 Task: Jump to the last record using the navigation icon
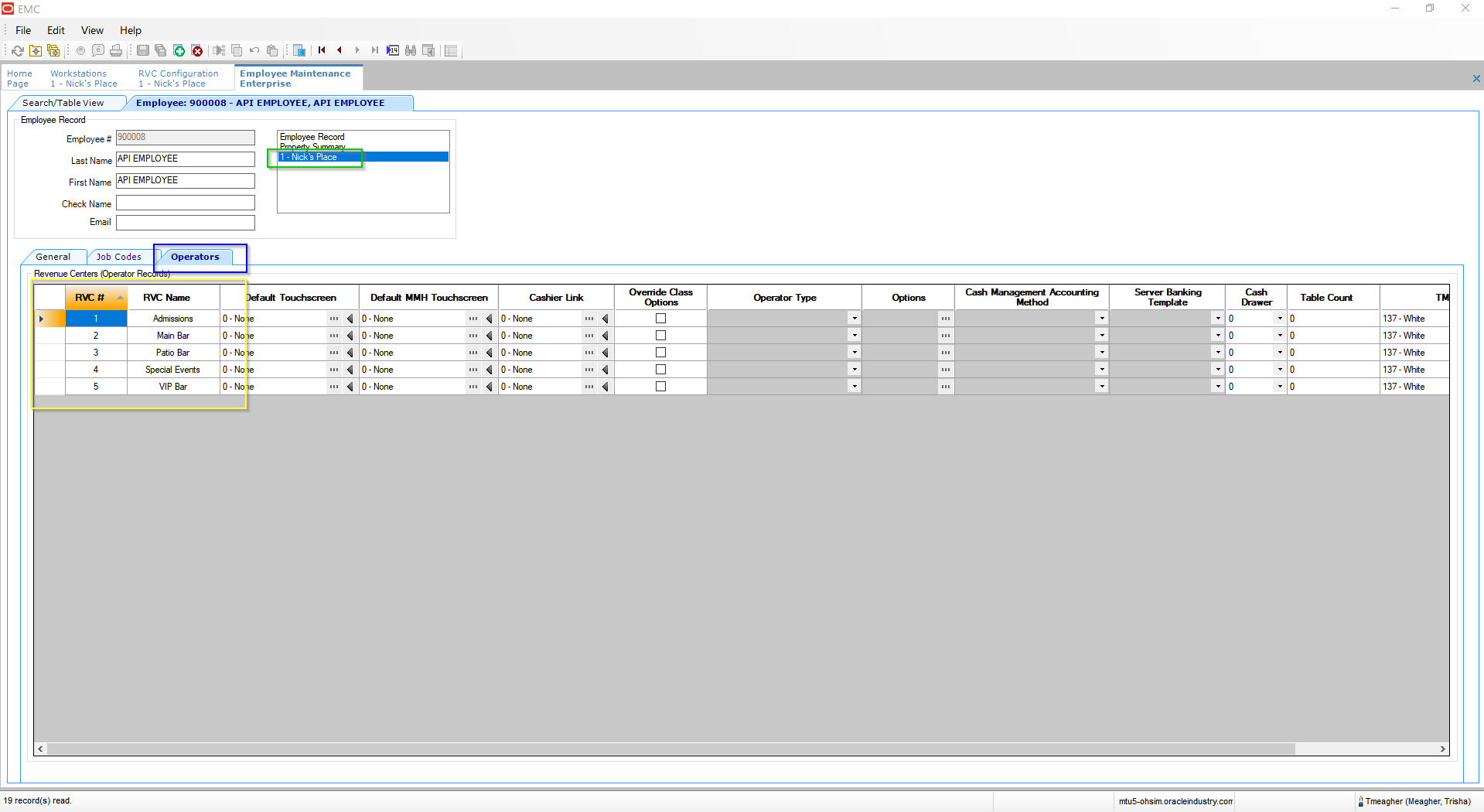[x=374, y=50]
